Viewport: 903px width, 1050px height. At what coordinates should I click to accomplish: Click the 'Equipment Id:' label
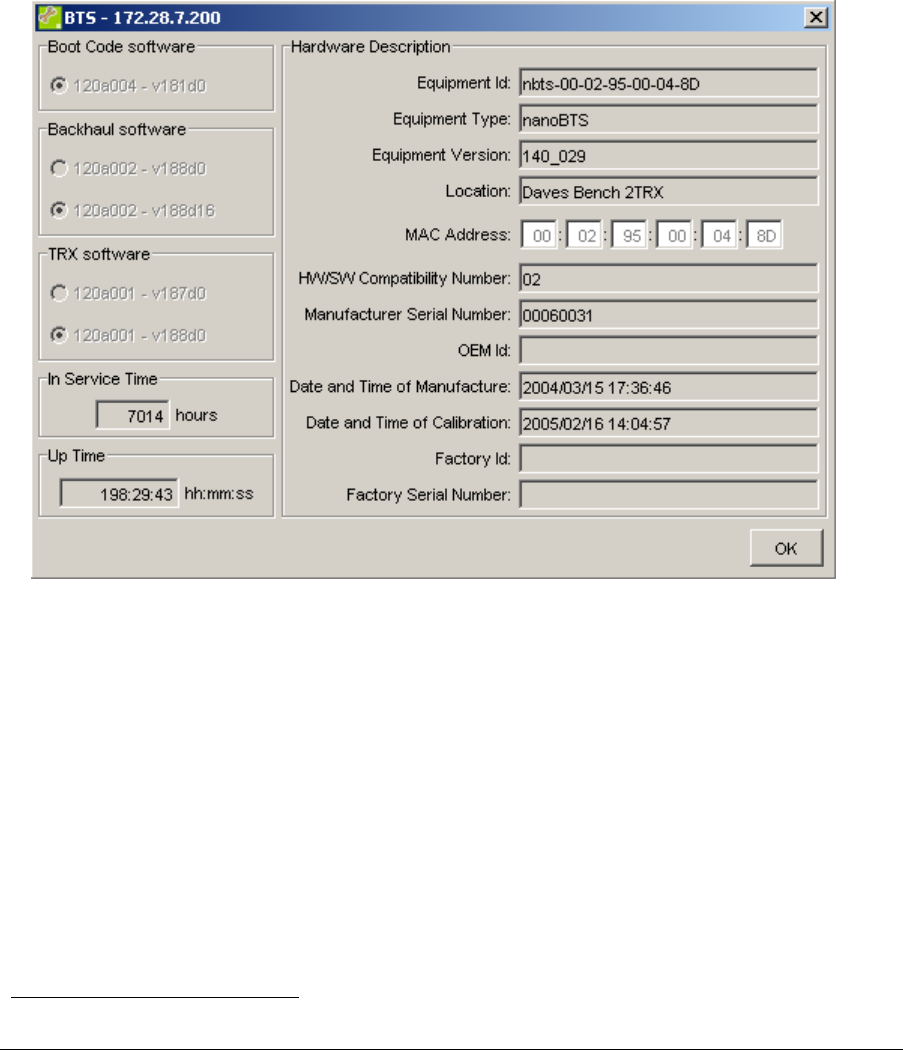(x=464, y=83)
